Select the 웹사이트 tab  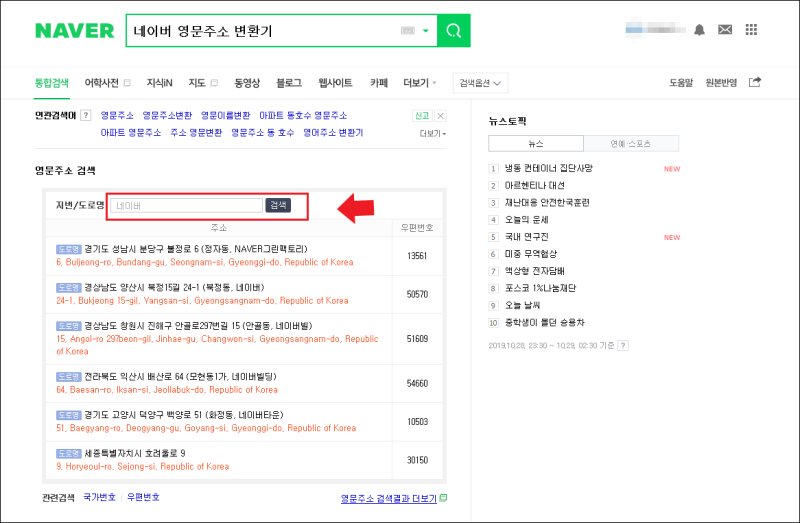click(x=335, y=83)
